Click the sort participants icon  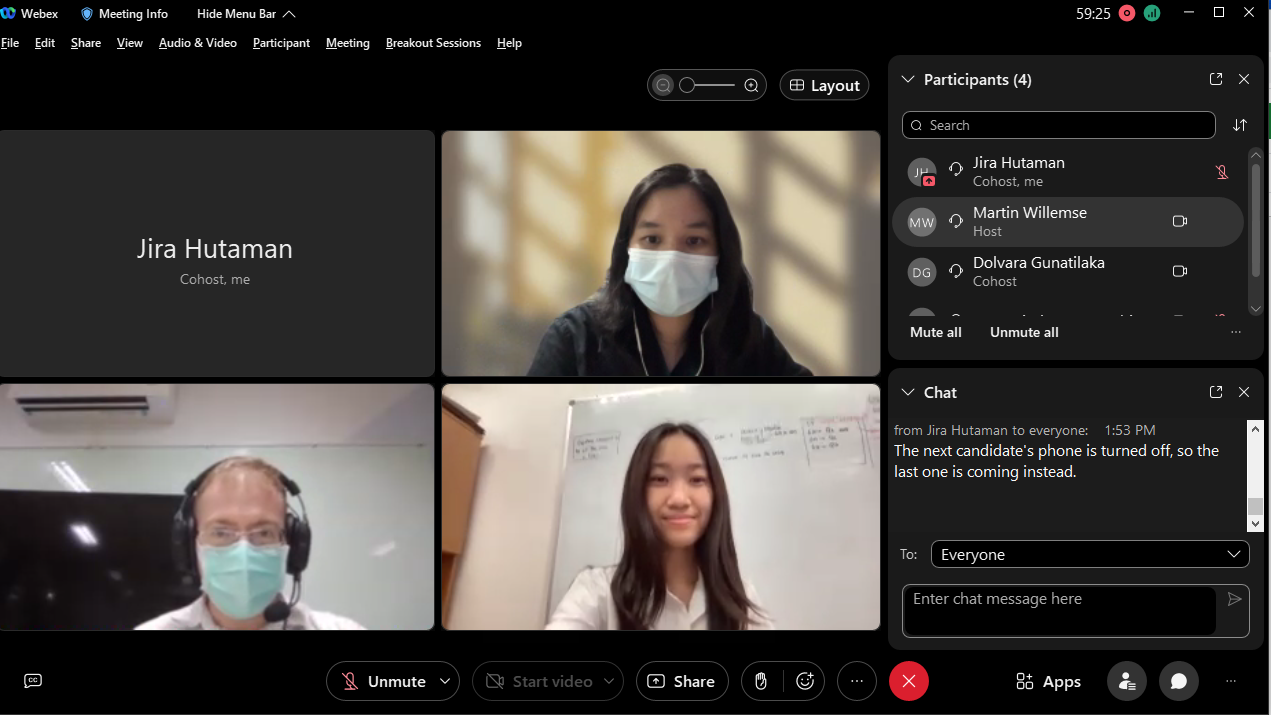(1240, 125)
